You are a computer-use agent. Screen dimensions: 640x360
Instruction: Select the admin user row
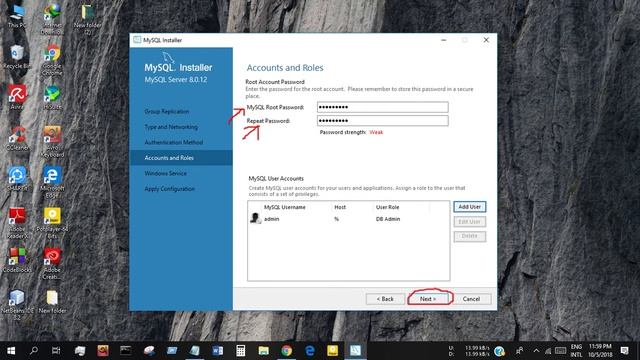(x=348, y=219)
